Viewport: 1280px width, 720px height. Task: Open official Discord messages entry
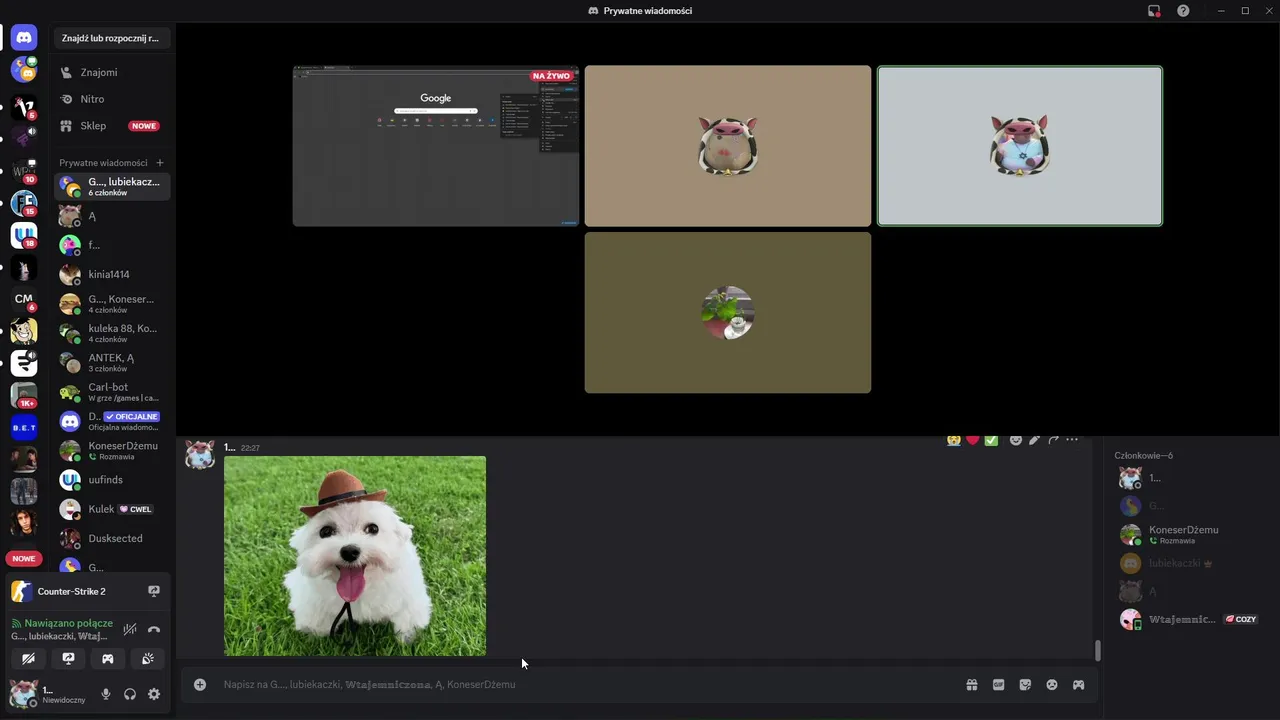click(x=112, y=421)
